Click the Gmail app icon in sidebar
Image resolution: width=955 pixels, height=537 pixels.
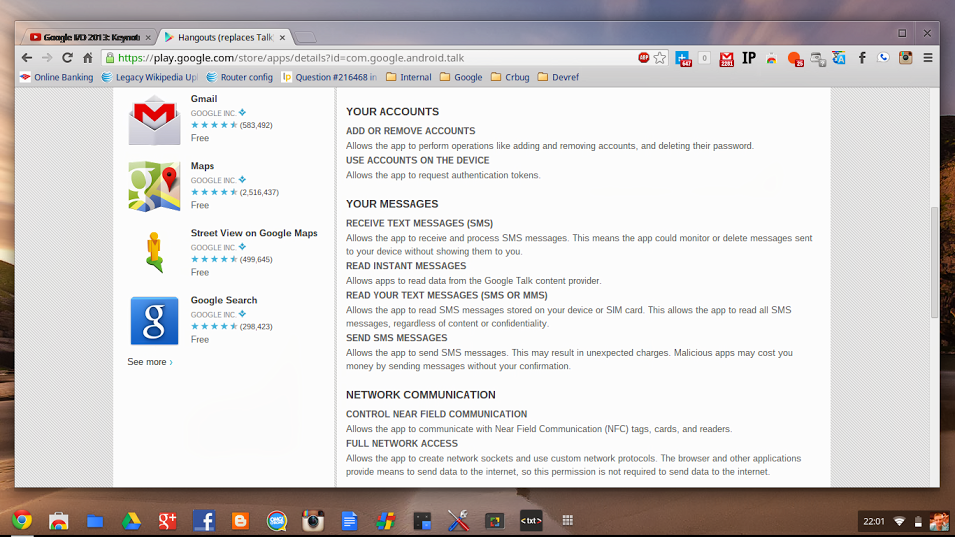point(154,119)
